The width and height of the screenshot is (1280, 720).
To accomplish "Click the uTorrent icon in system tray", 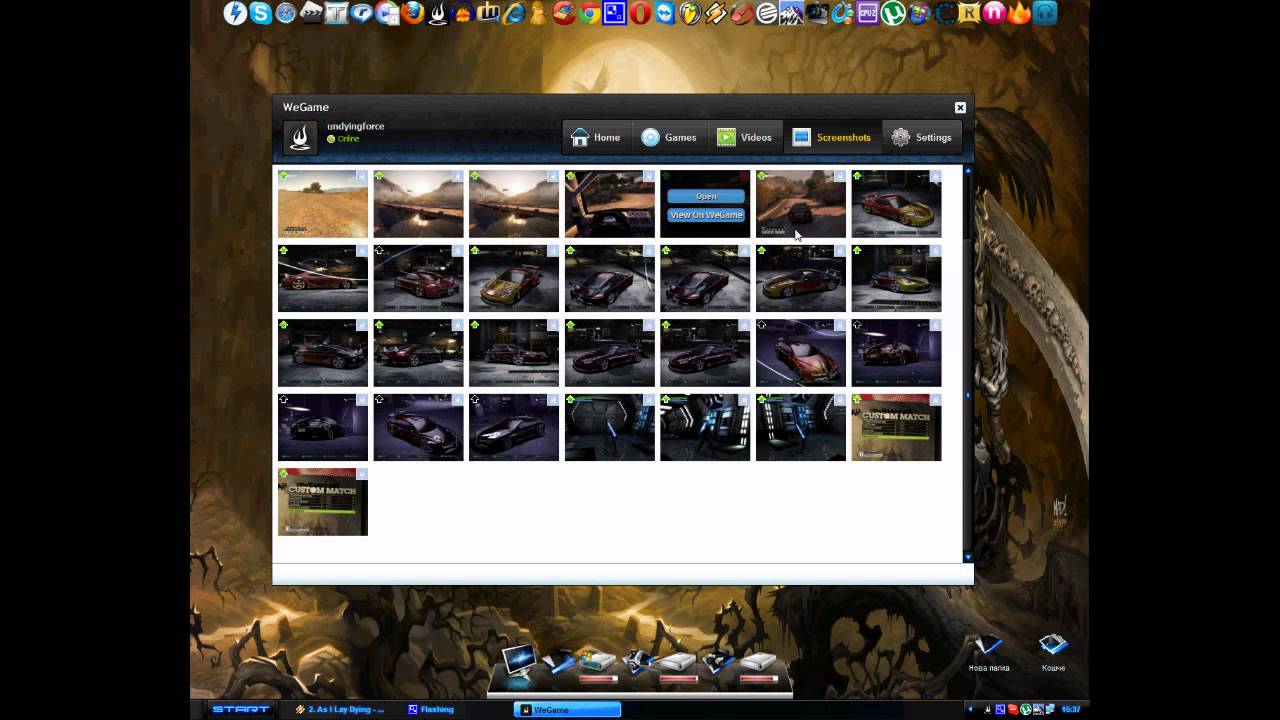I will (x=1026, y=709).
